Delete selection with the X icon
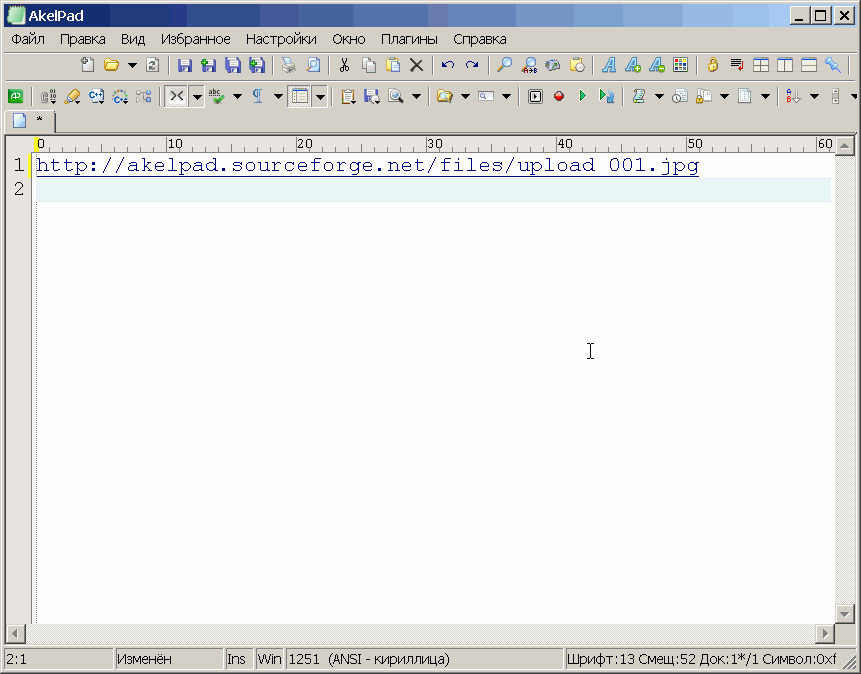Screen dimensions: 861x674 click(x=417, y=65)
